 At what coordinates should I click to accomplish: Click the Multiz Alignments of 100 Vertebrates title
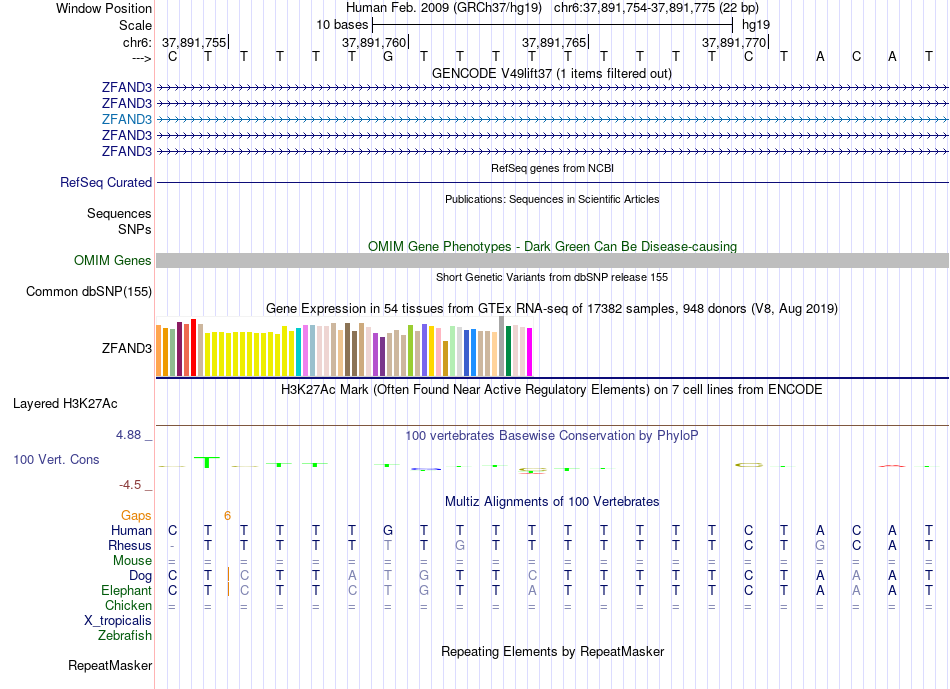[552, 502]
